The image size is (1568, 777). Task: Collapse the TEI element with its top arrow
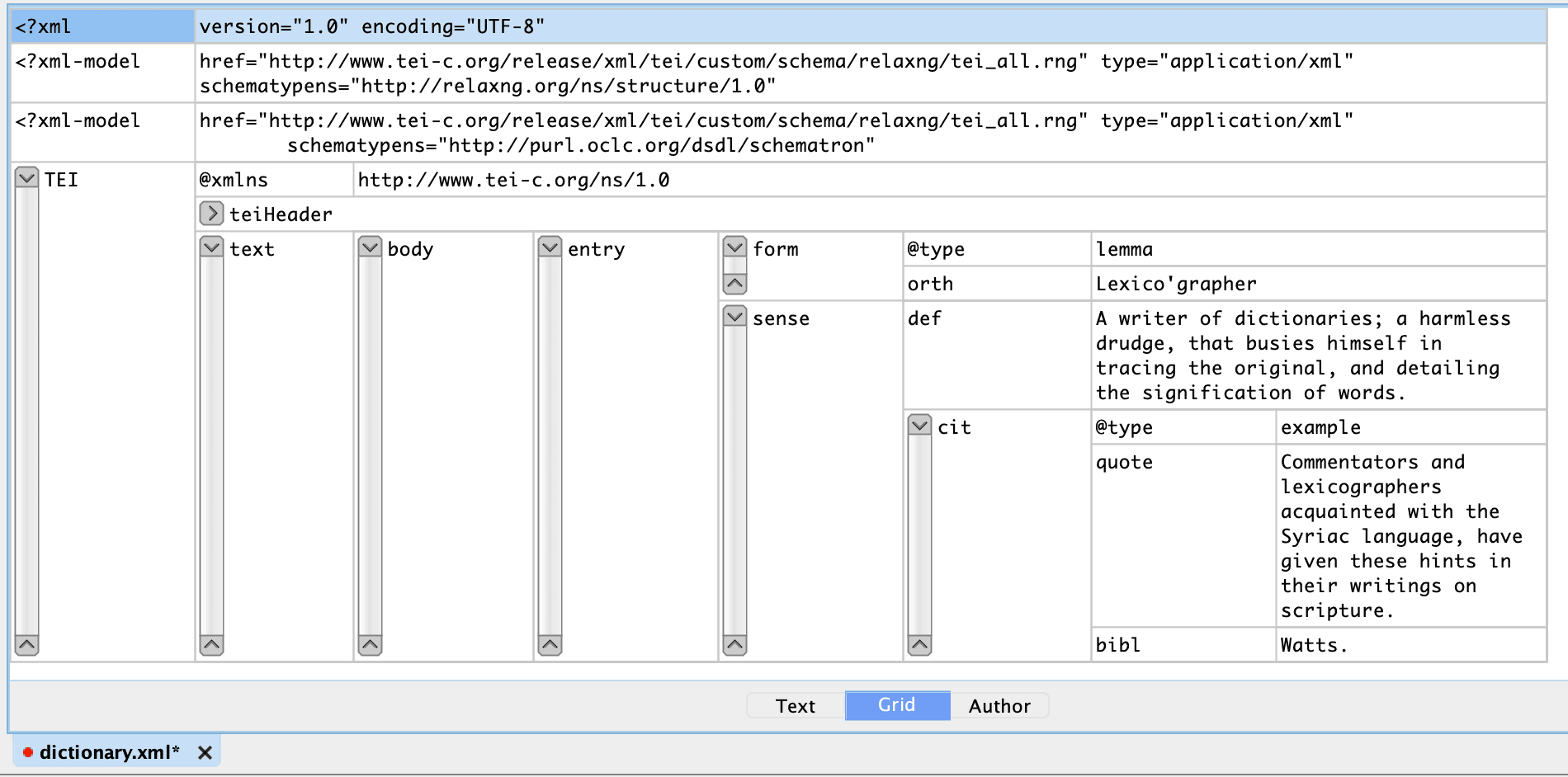(26, 178)
